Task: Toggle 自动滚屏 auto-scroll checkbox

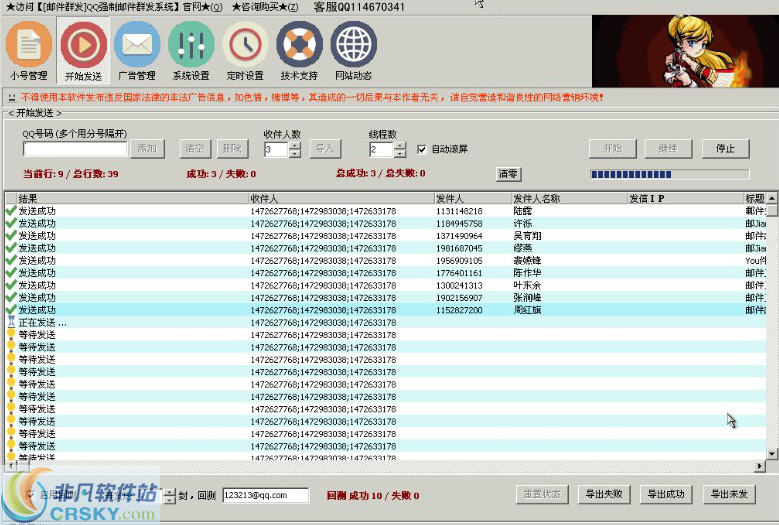Action: pos(422,150)
